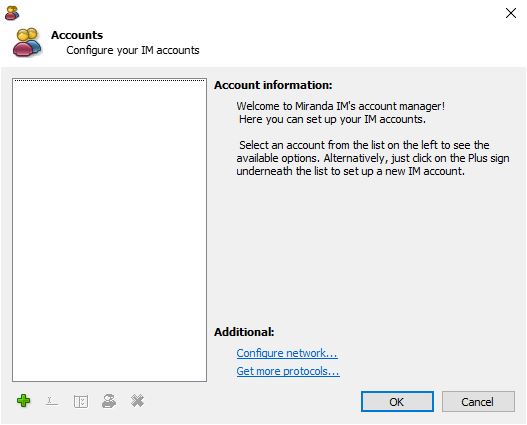This screenshot has width=527, height=425.
Task: Follow the Get more protocols link
Action: click(288, 371)
